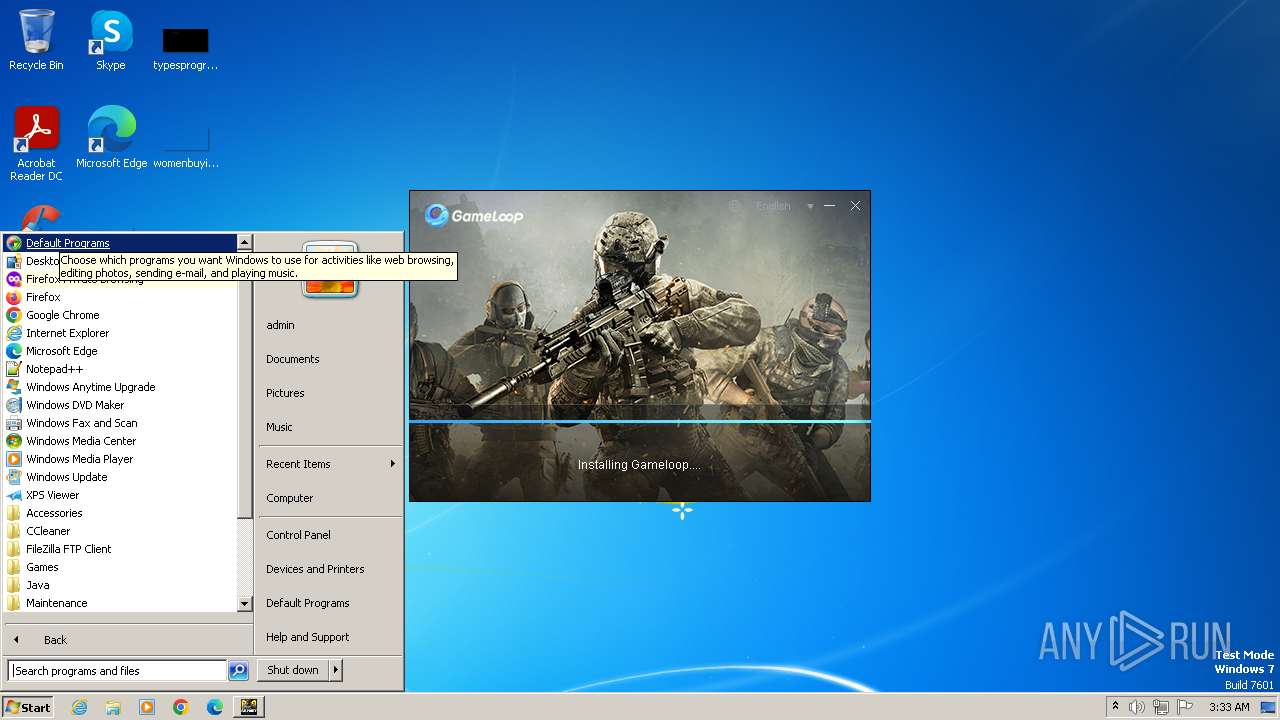This screenshot has height=720, width=1280.
Task: Open Windows Media Player entry
Action: 122,459
